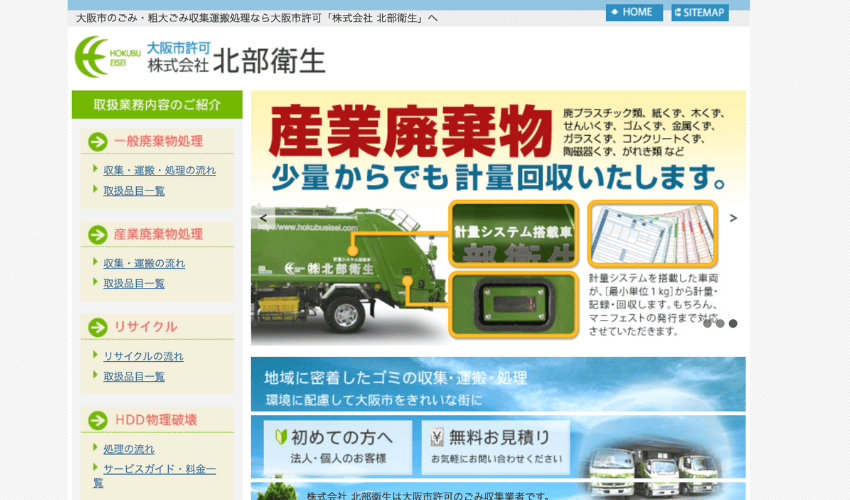Open the 無料お見積り button

[x=495, y=448]
